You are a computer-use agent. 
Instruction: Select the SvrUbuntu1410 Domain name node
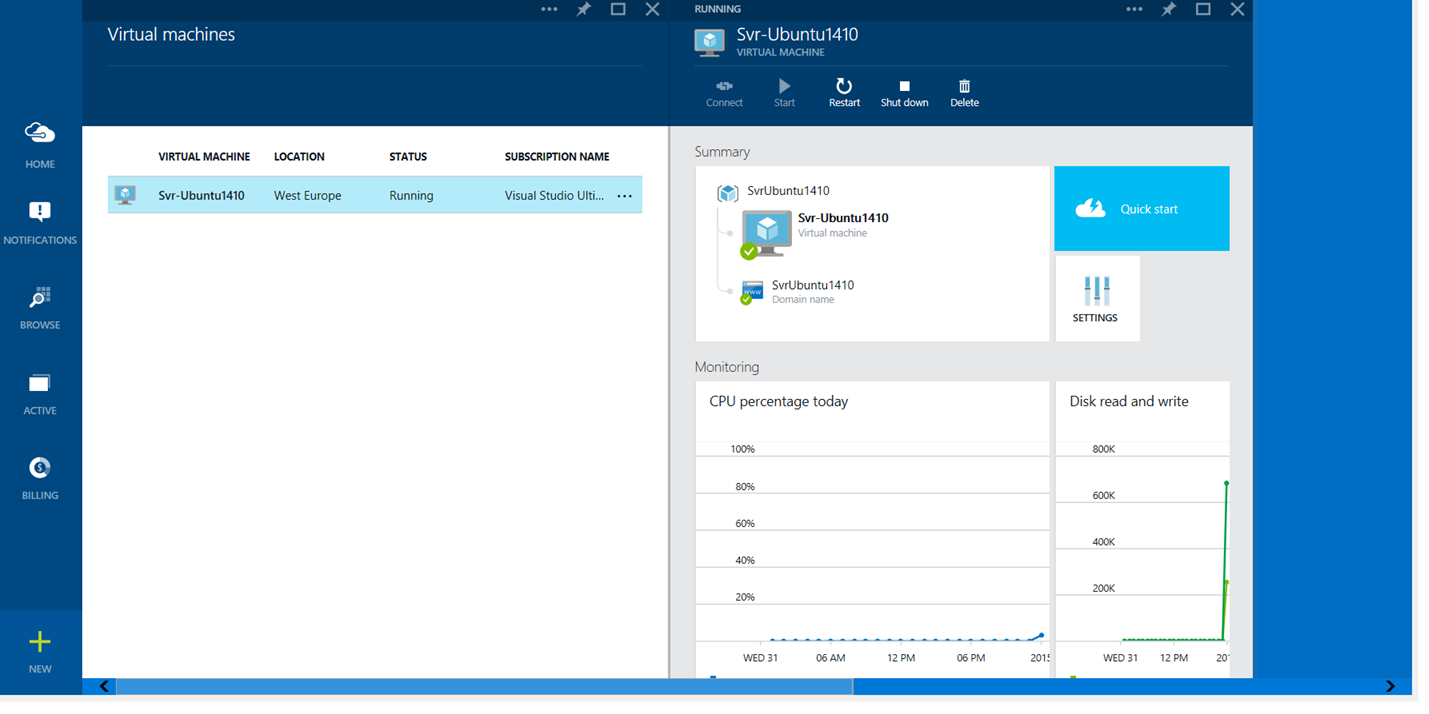coord(798,291)
